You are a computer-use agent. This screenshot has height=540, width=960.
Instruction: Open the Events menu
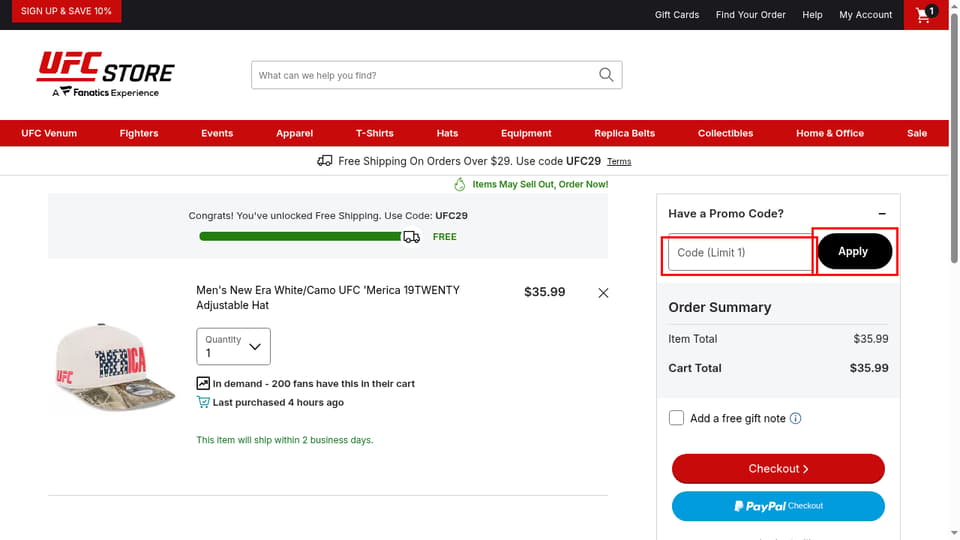coord(217,133)
